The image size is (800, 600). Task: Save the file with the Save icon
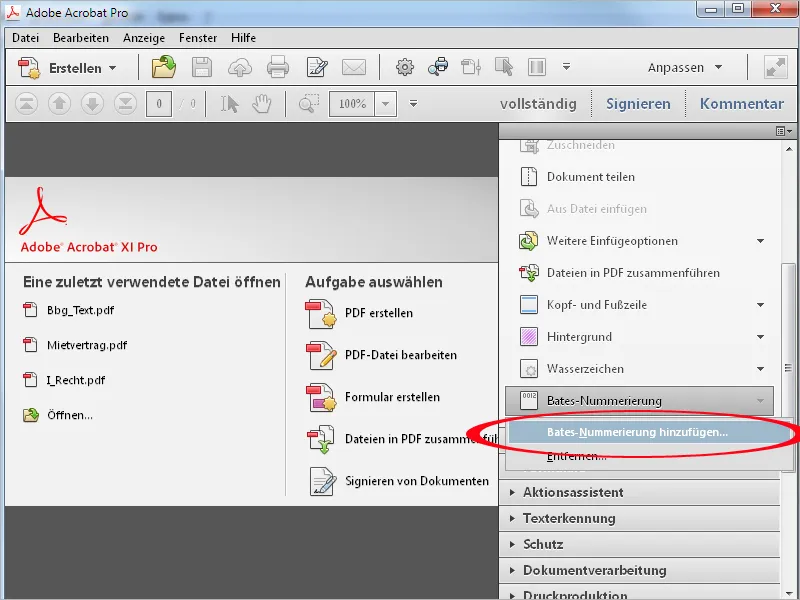[x=203, y=67]
